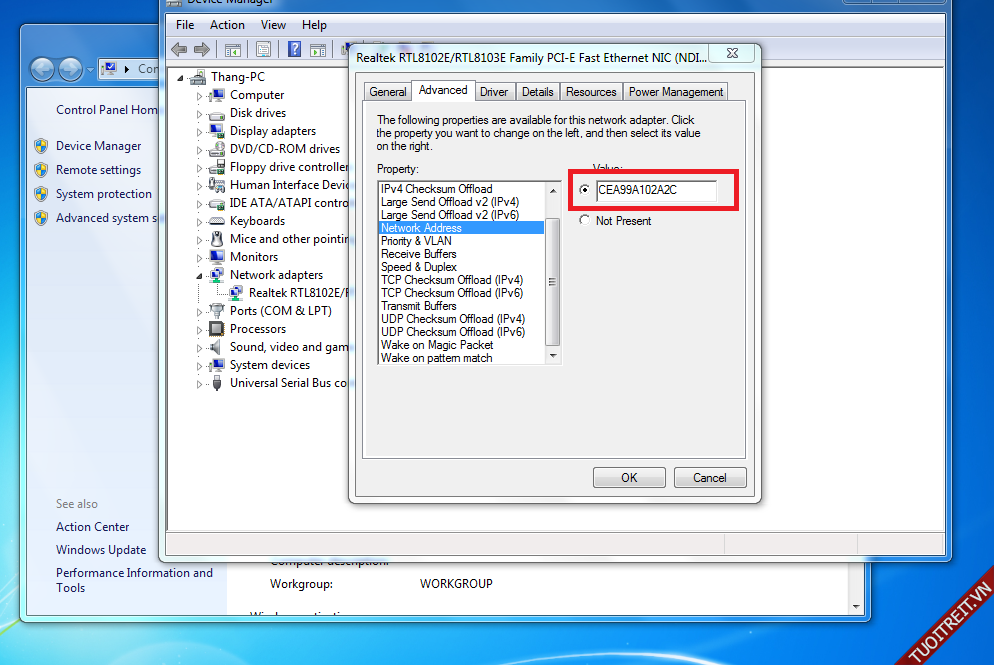Click the Back arrow in Device Manager toolbar
This screenshot has height=665, width=994.
pyautogui.click(x=179, y=49)
